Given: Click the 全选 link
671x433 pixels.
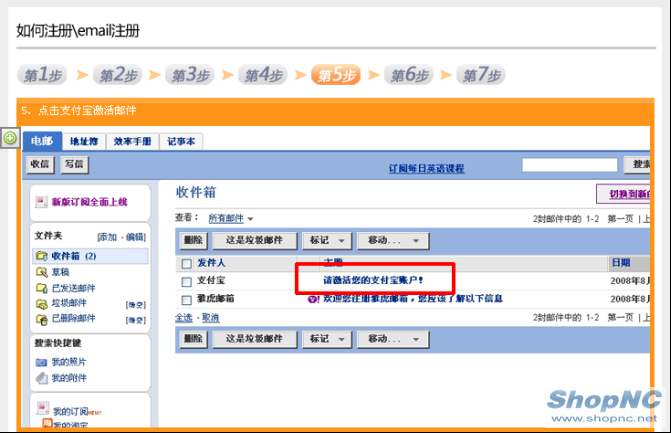Looking at the screenshot, I should point(184,318).
